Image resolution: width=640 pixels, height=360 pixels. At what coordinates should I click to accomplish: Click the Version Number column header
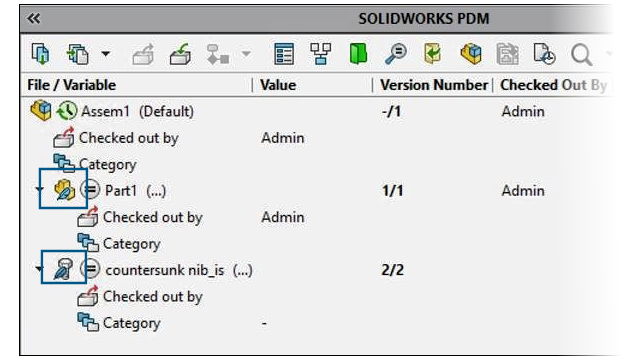(434, 85)
